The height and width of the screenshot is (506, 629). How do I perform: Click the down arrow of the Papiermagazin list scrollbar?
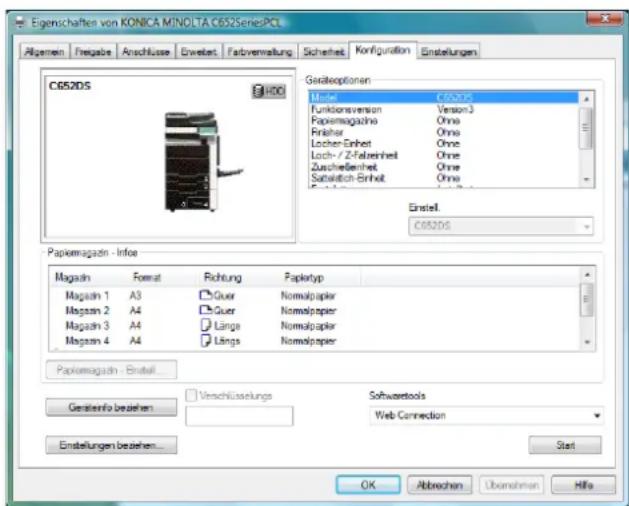coord(587,342)
